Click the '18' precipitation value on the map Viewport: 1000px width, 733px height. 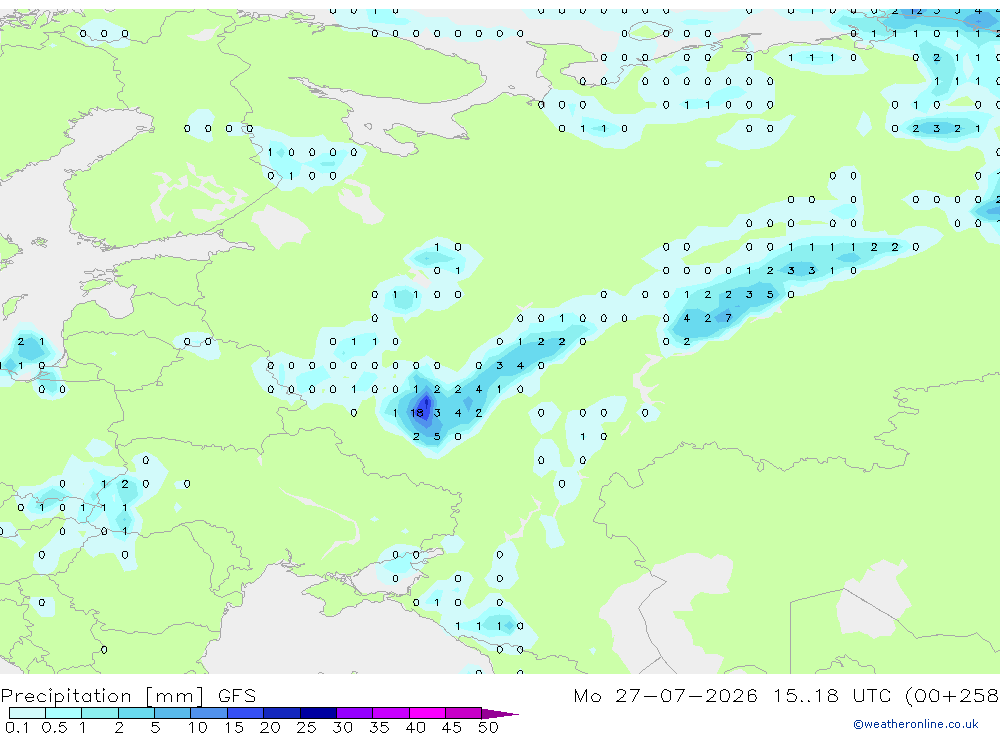pos(416,413)
